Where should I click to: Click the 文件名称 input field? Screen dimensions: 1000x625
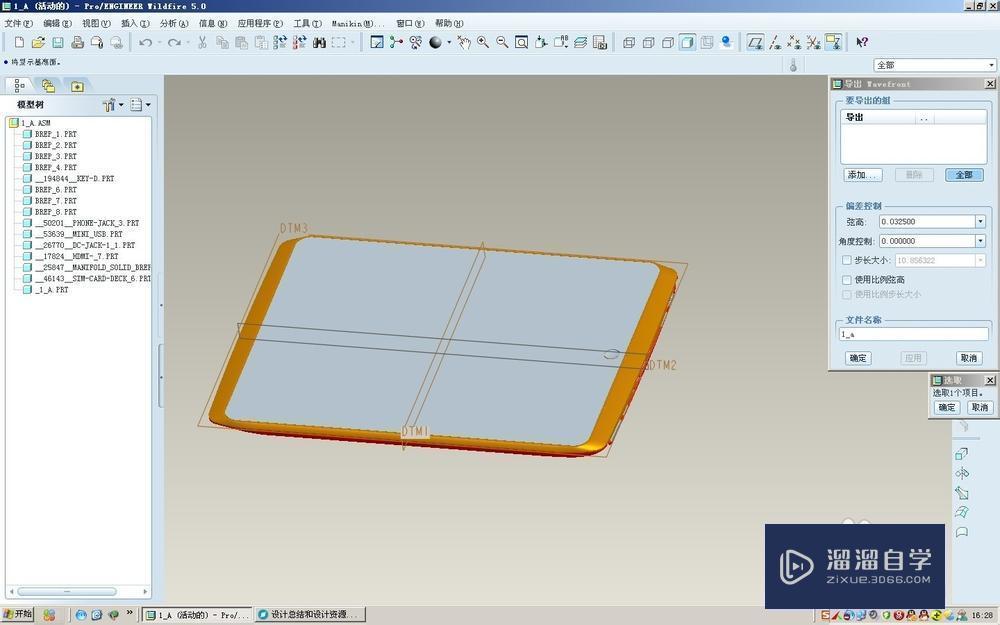point(913,335)
